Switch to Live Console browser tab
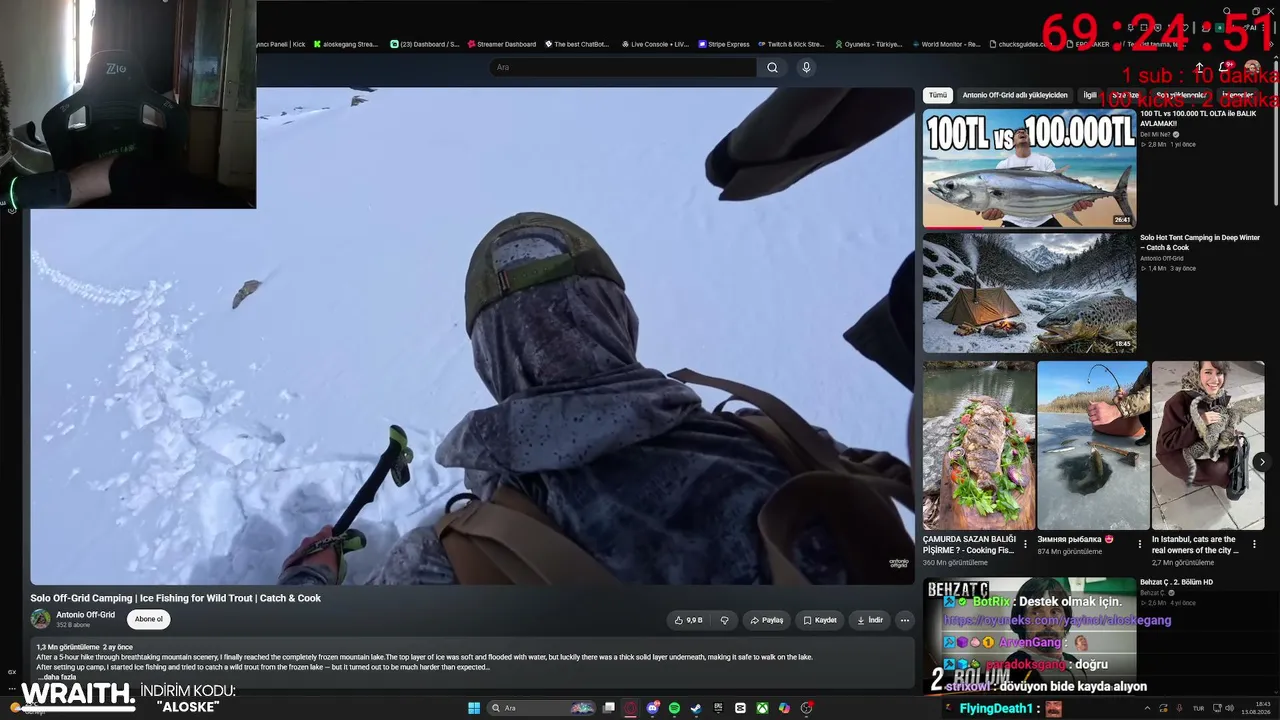The height and width of the screenshot is (720, 1280). tap(655, 44)
